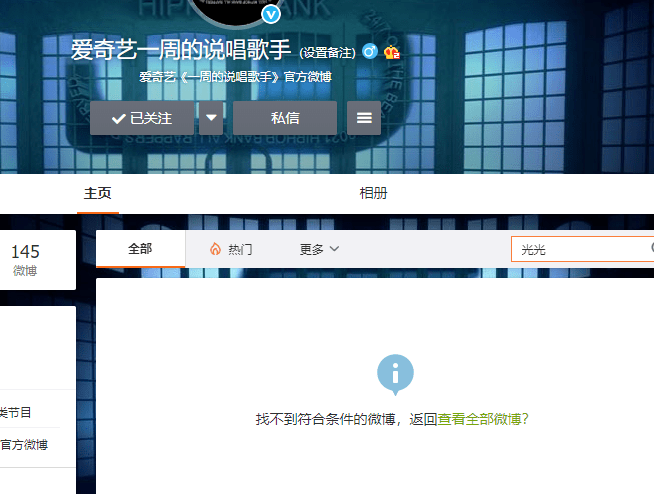Viewport: 654px width, 494px height.
Task: Click the 设置备注 link
Action: (x=327, y=53)
